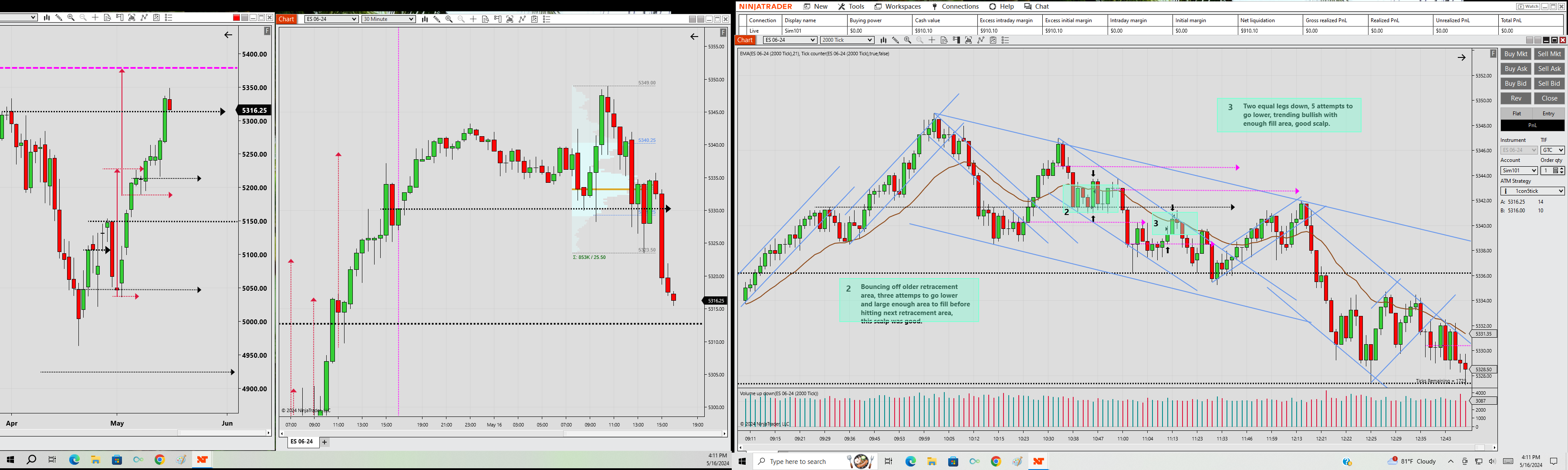Open the New menu in NinjaTrader
1568x470 pixels.
pyautogui.click(x=816, y=7)
